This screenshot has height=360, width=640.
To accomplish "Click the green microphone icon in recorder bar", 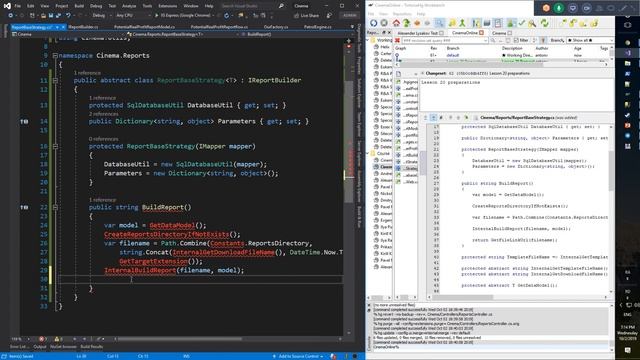I will 559,8.
